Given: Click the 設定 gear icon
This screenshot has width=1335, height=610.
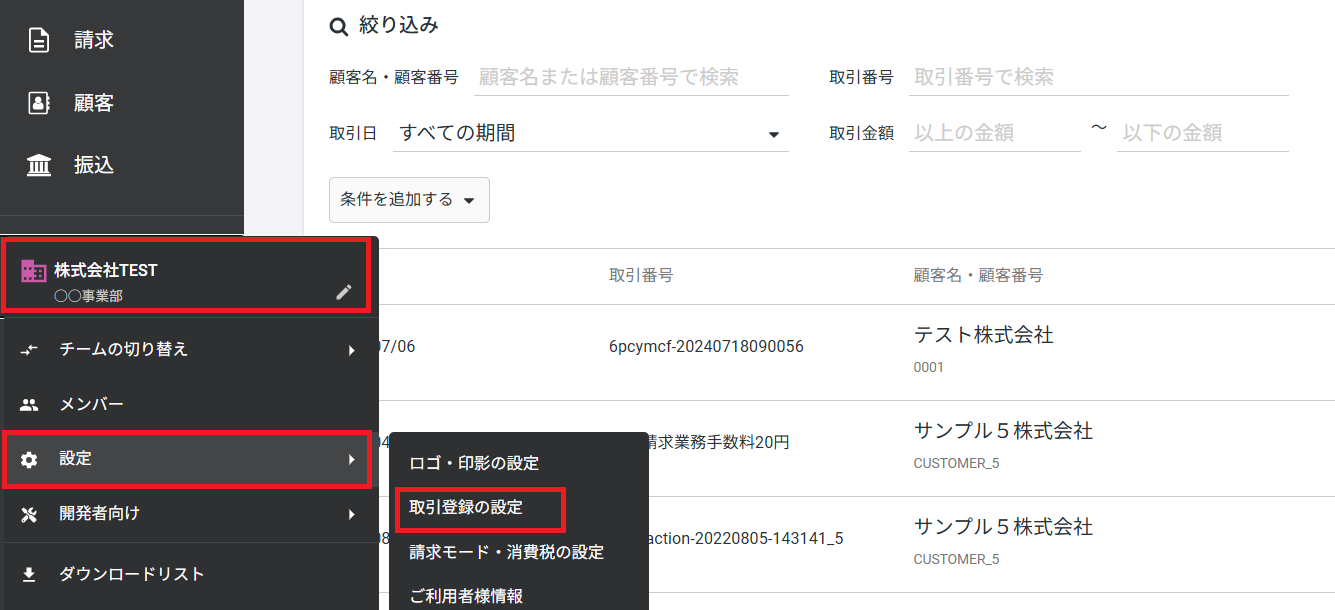Looking at the screenshot, I should pos(29,460).
